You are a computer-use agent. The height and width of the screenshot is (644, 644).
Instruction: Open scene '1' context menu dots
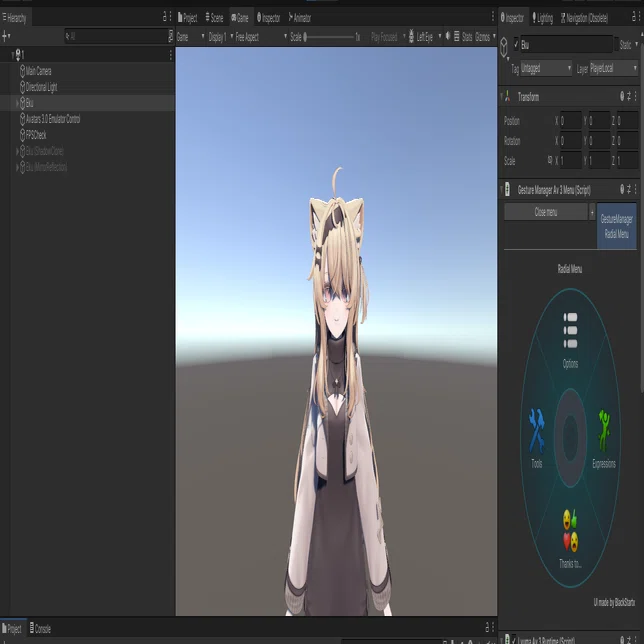[x=170, y=55]
